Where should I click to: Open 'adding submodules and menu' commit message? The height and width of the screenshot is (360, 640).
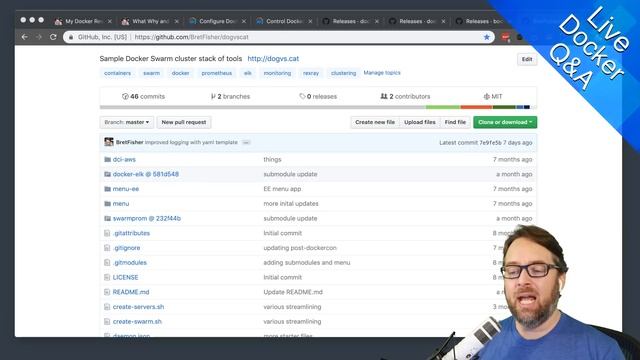(307, 262)
